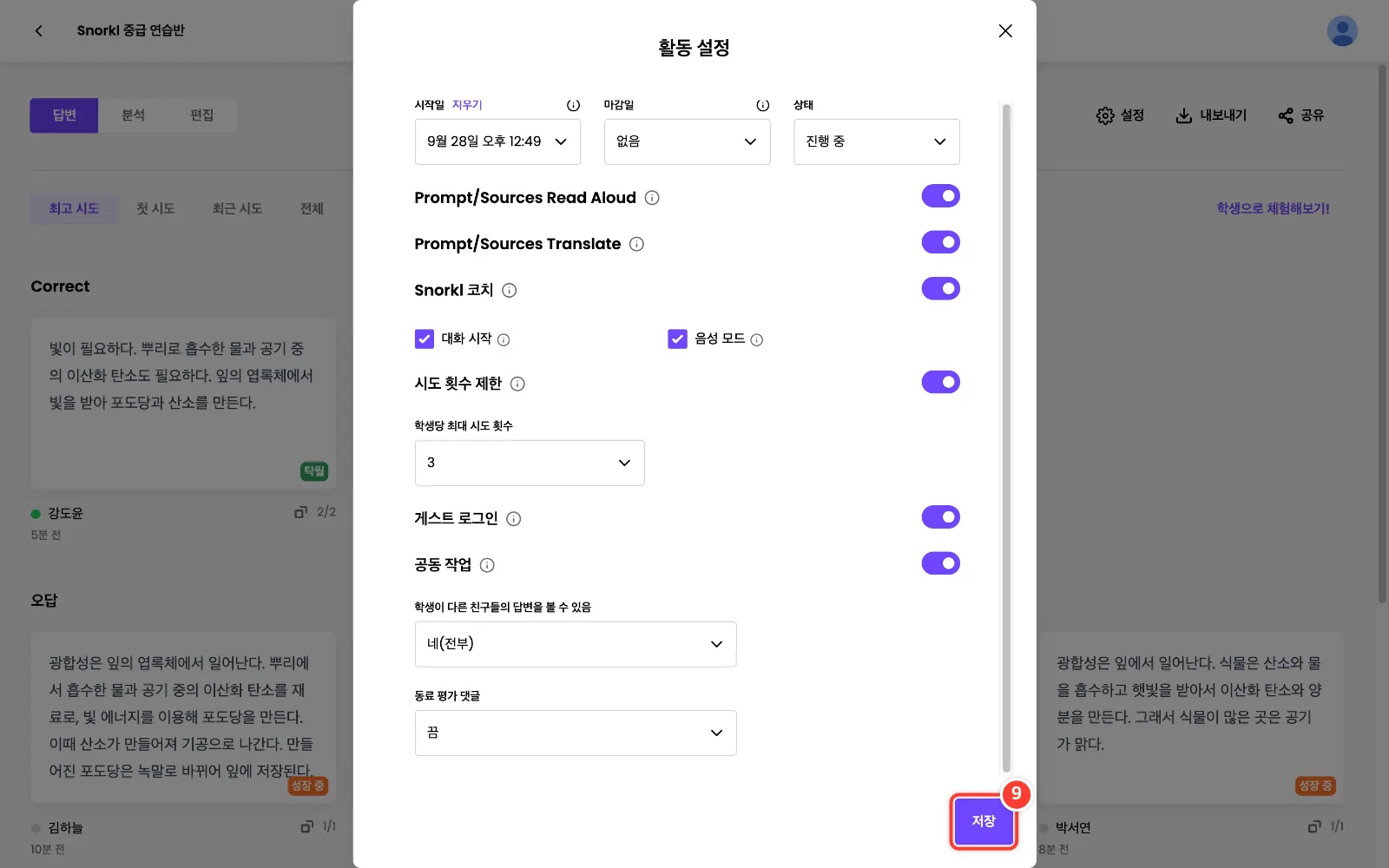The width and height of the screenshot is (1389, 868).
Task: Expand the 학생당 최대 시도 횟수 dropdown
Action: [530, 463]
